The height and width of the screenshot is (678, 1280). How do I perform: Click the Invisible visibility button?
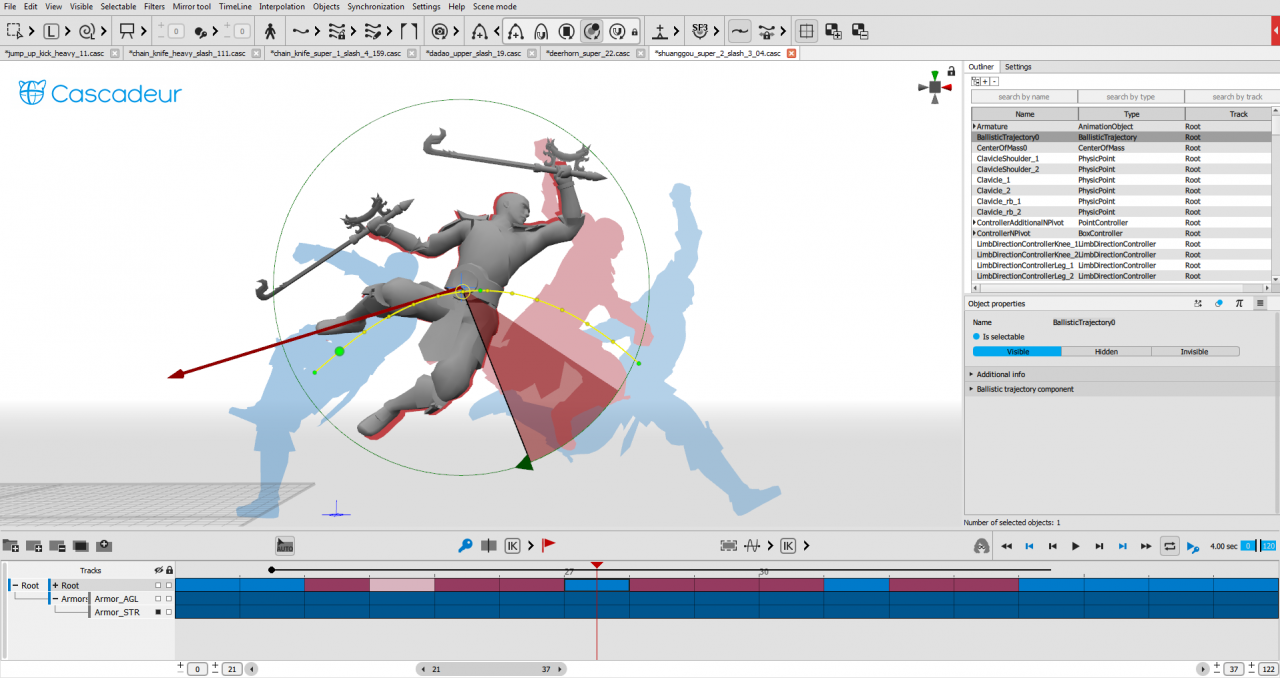coord(1196,351)
